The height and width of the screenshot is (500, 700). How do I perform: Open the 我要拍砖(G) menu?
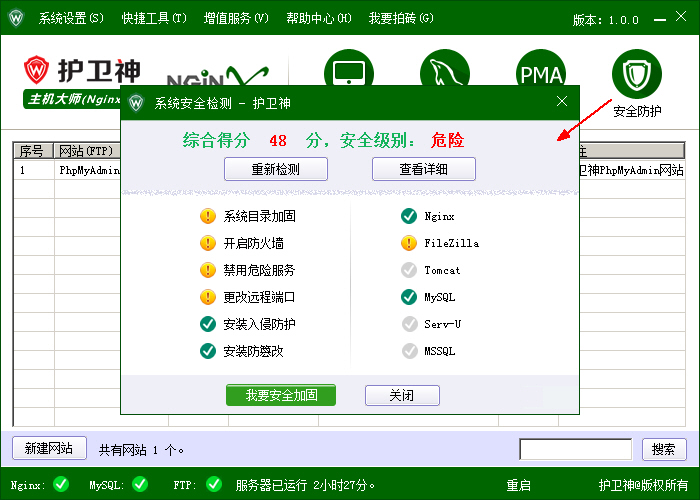(x=401, y=18)
